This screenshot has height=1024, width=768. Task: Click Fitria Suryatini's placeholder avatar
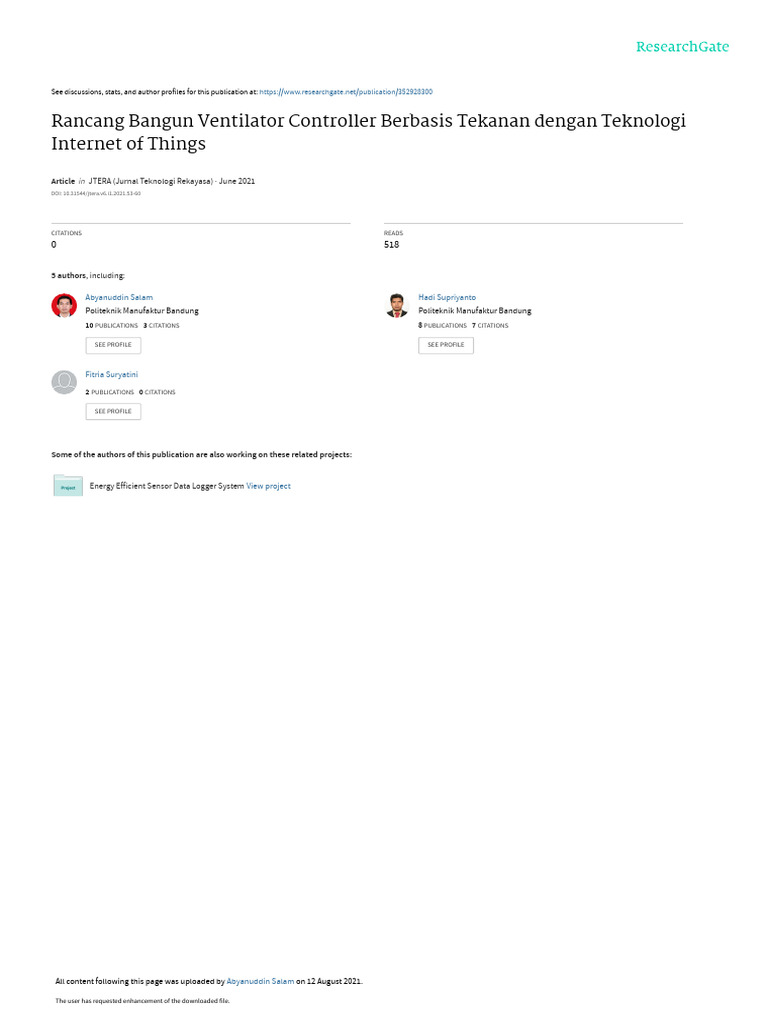64,382
